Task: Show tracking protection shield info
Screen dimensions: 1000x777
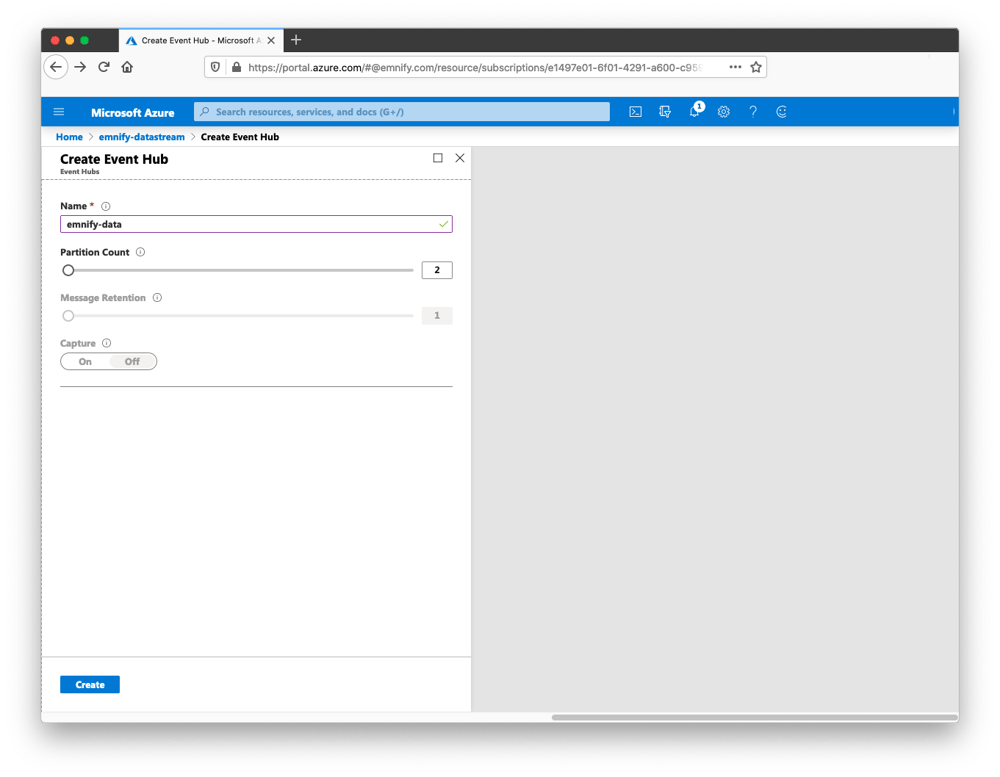Action: pos(216,67)
